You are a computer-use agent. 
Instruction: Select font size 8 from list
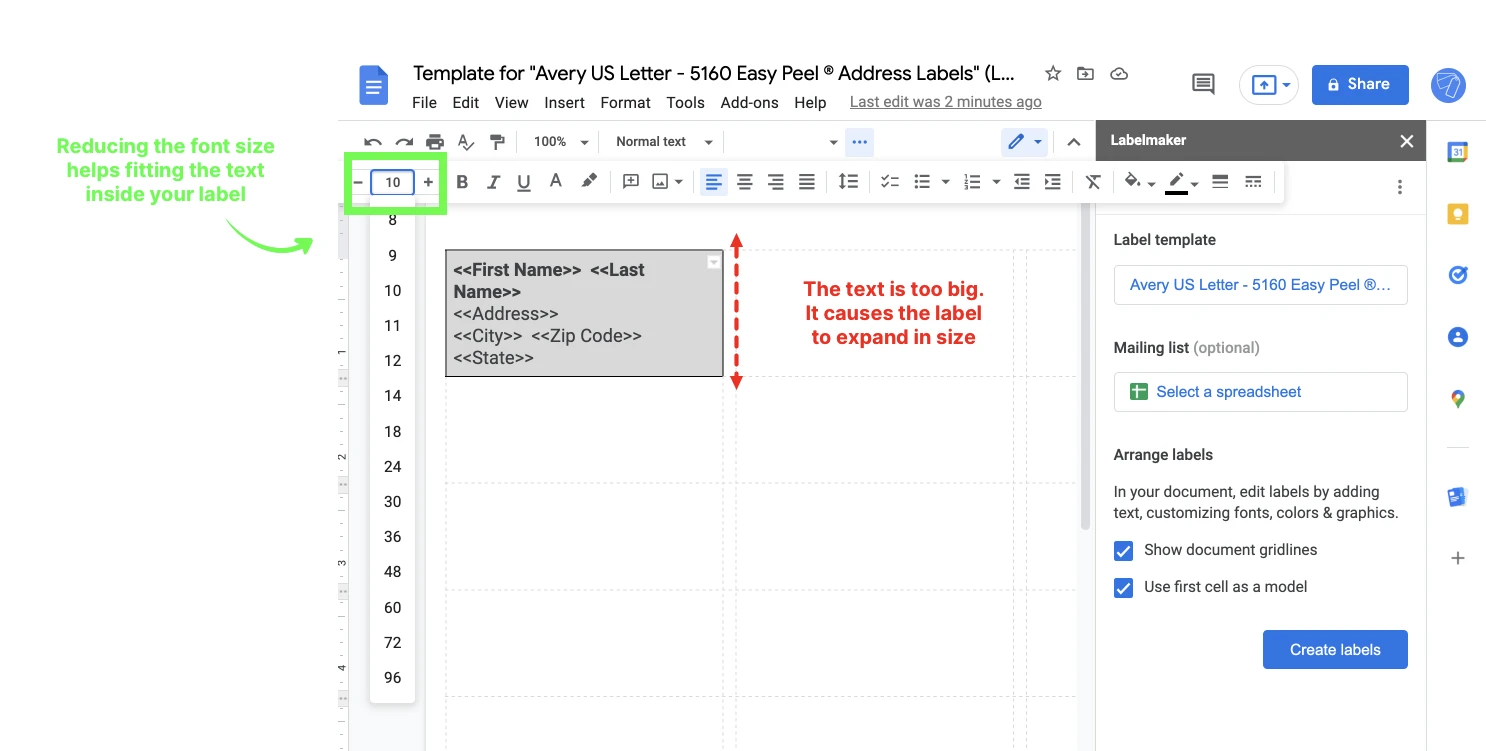393,220
